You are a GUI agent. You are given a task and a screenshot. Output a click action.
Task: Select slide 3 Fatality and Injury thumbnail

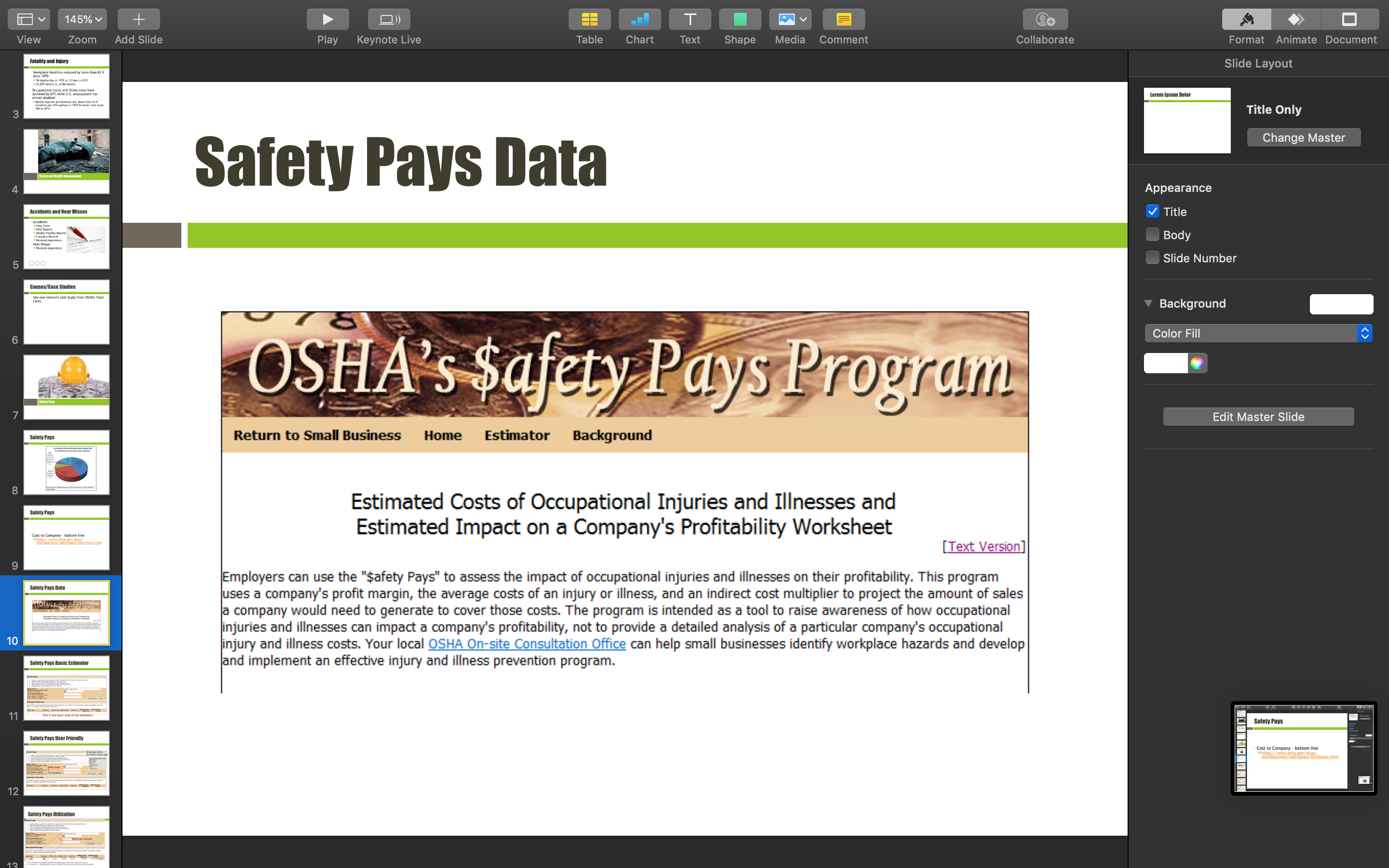point(67,86)
